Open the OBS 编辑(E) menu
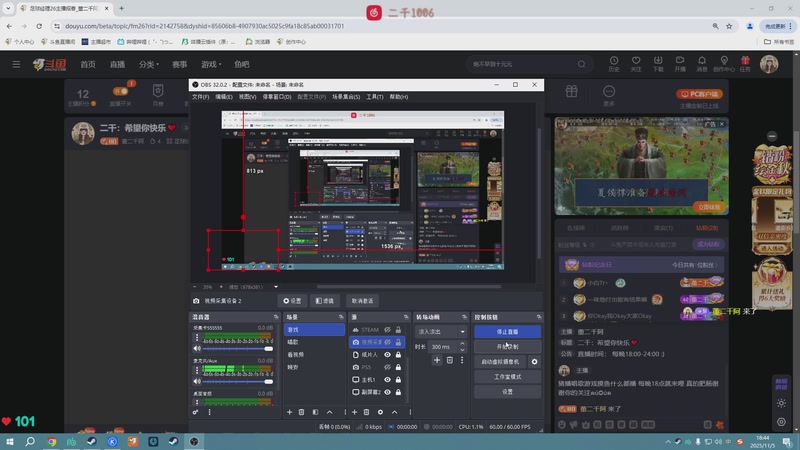This screenshot has height=450, width=800. [x=223, y=97]
